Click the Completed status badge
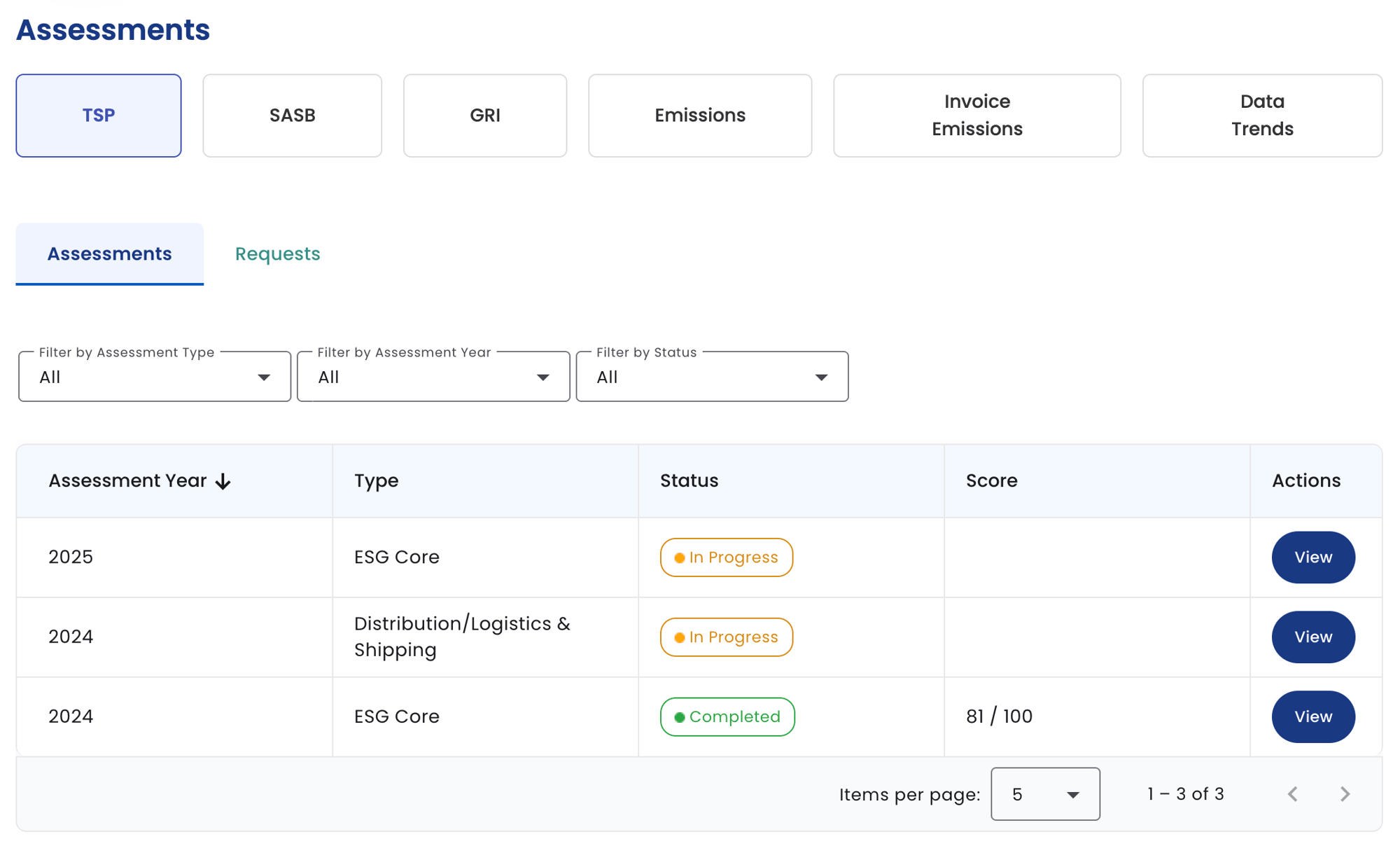Image resolution: width=1400 pixels, height=860 pixels. [x=727, y=717]
